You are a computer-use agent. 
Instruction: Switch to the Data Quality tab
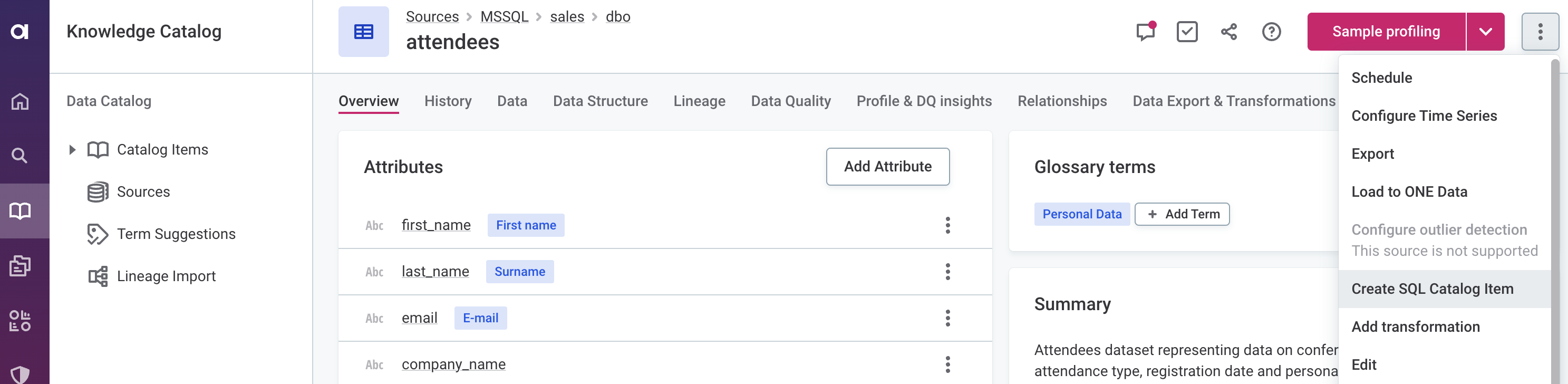click(x=791, y=101)
